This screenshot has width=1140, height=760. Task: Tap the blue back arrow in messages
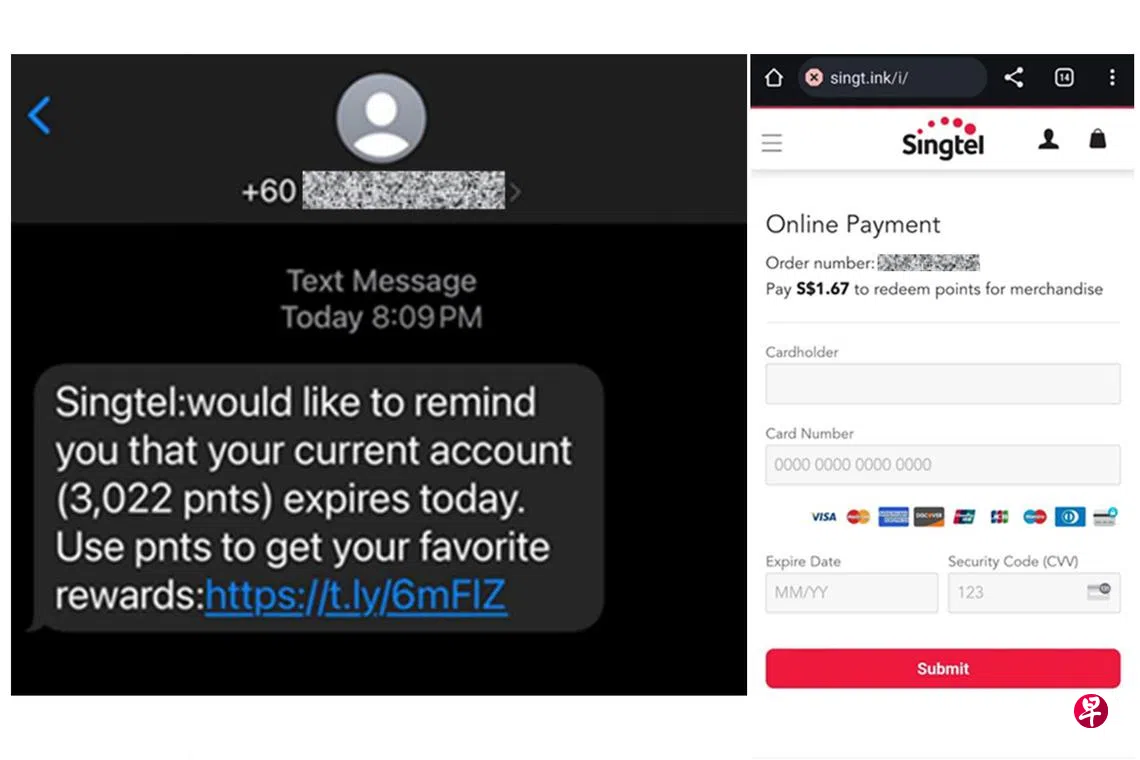pyautogui.click(x=39, y=115)
